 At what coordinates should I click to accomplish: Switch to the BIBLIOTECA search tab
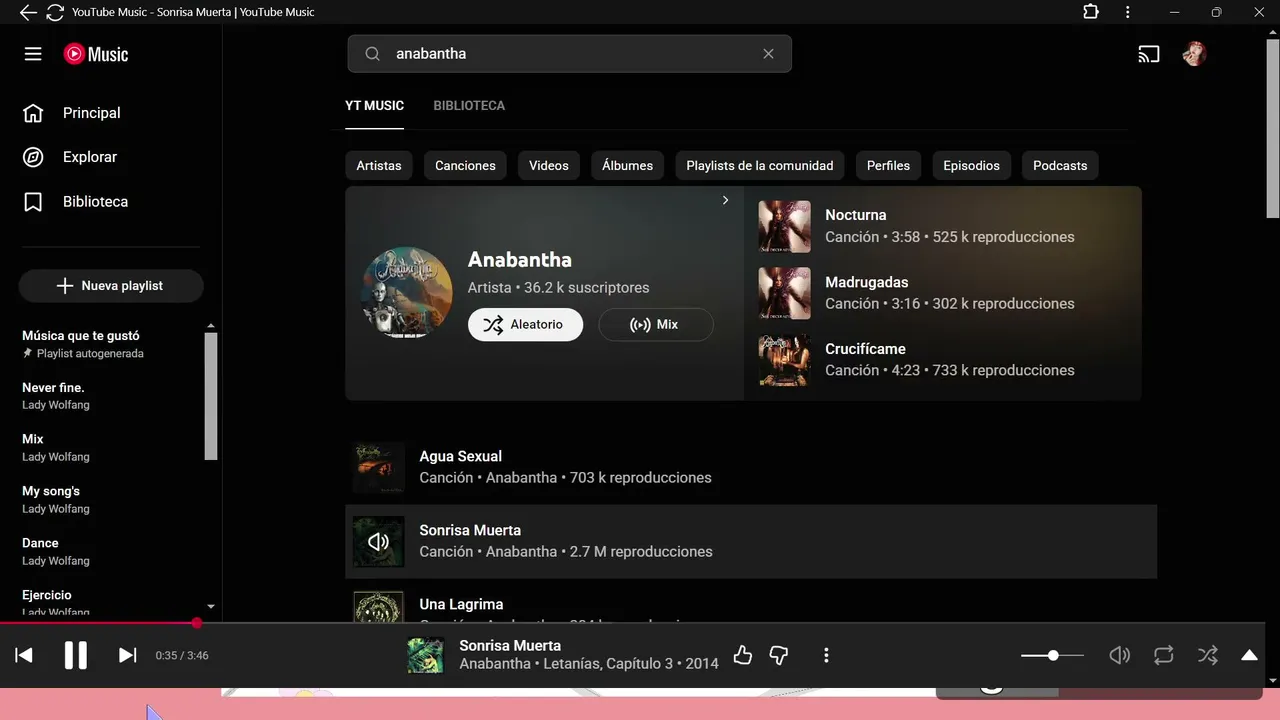(469, 106)
